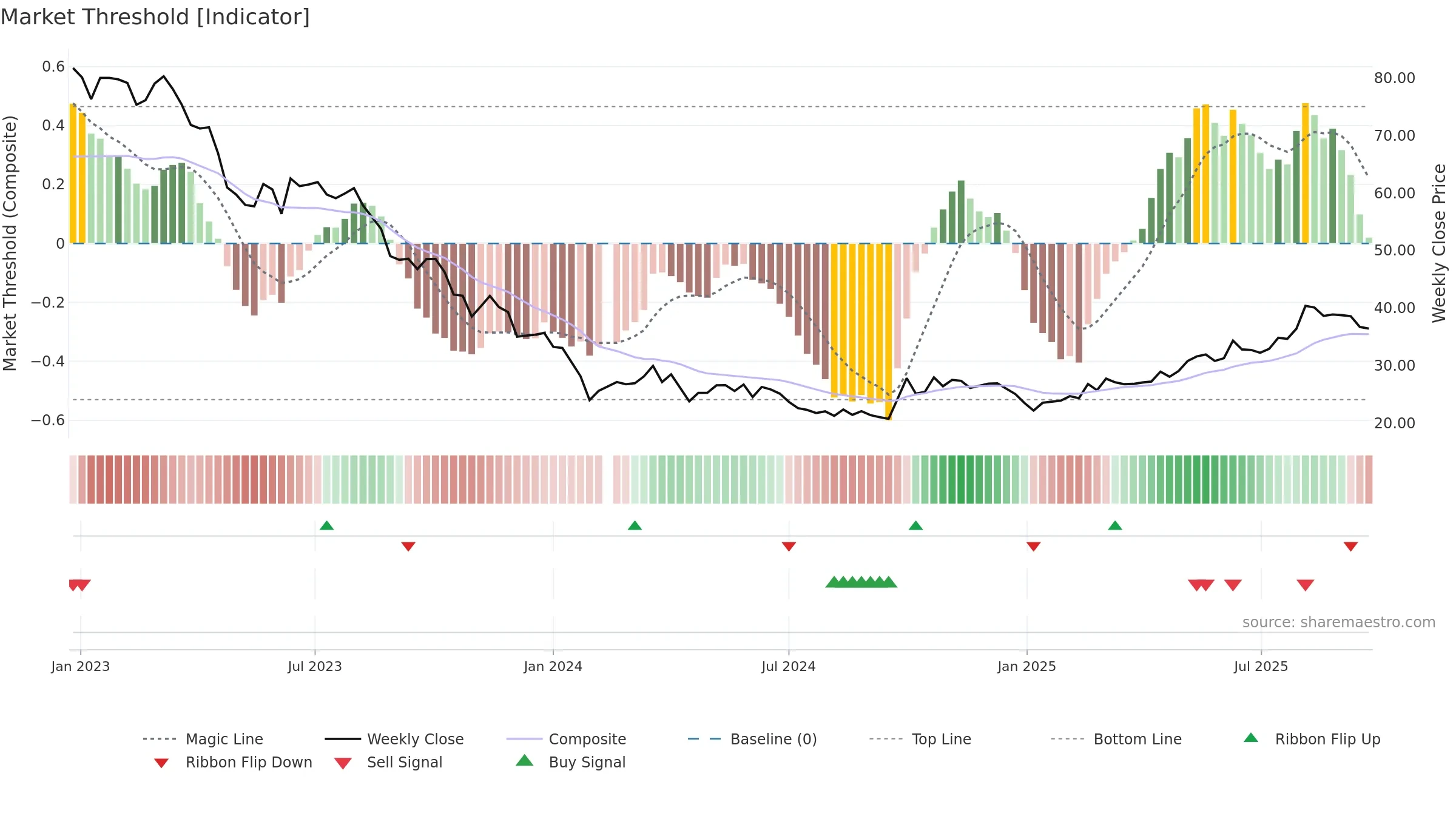
Task: Toggle the Baseline (0) legend item
Action: pos(752,739)
